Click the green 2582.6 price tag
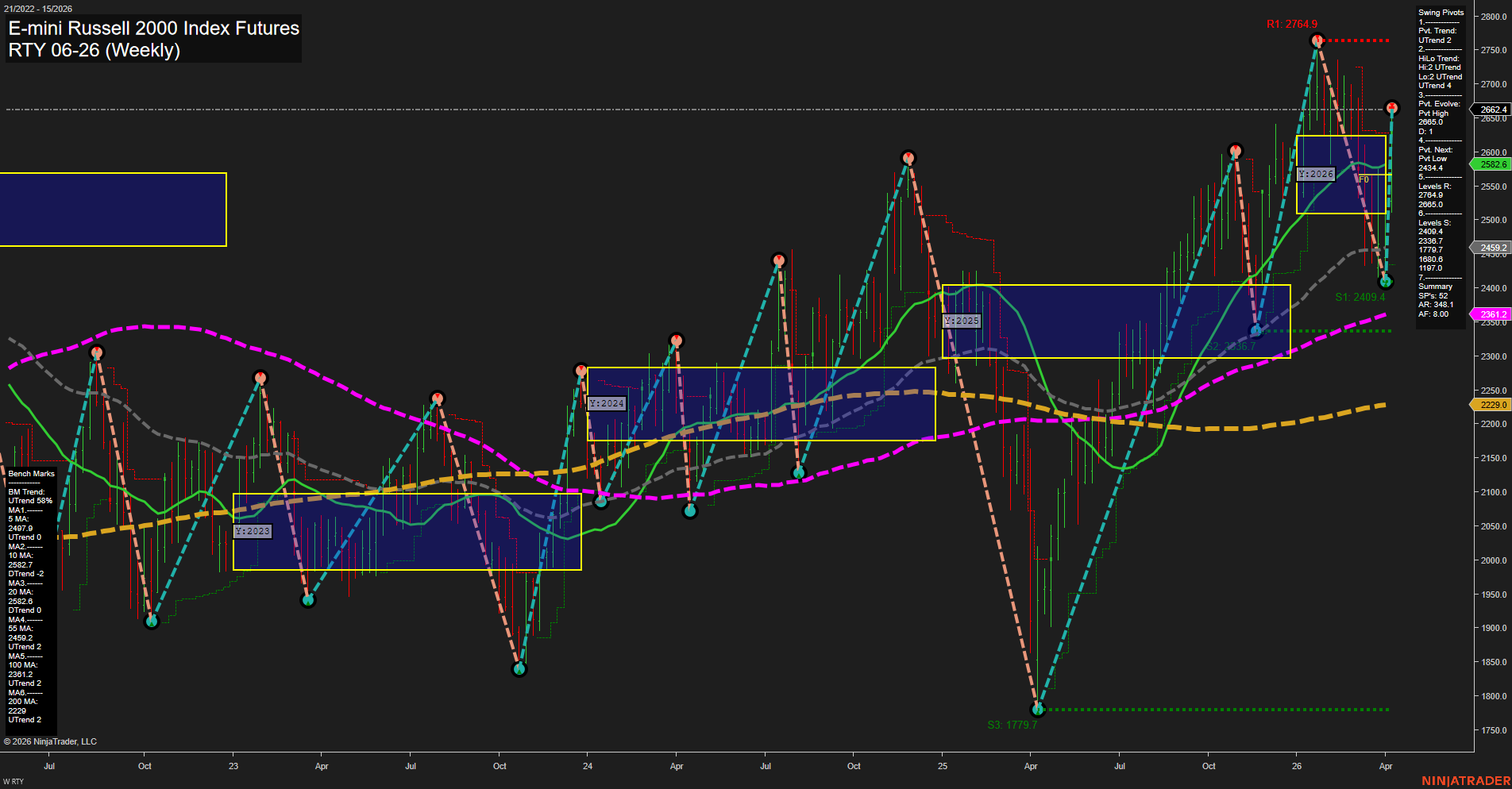The image size is (1512, 789). pyautogui.click(x=1491, y=164)
